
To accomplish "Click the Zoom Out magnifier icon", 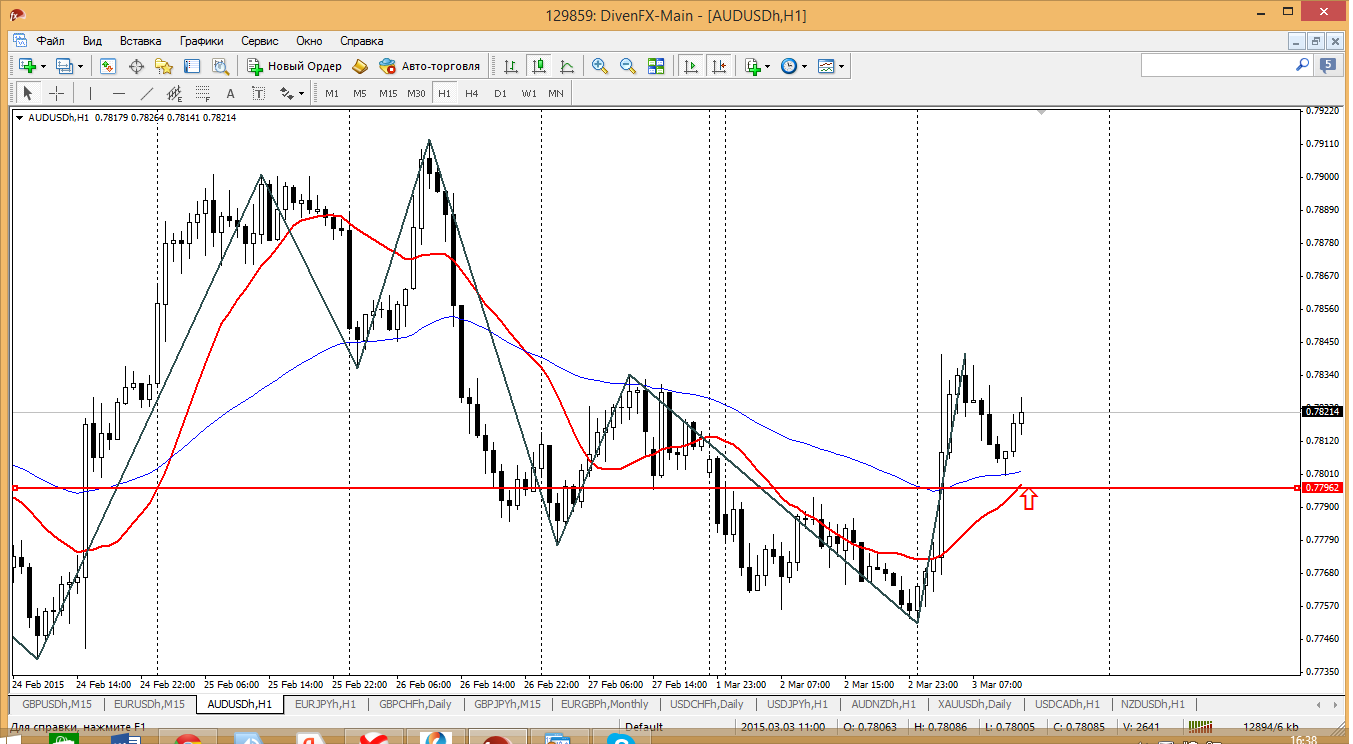I will coord(628,66).
